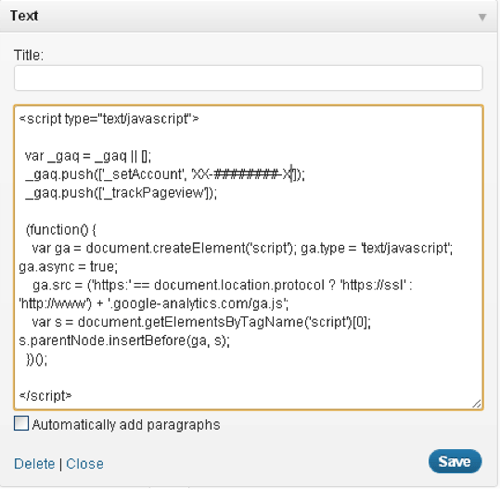Collapse the Text widget with the arrow

tap(482, 17)
